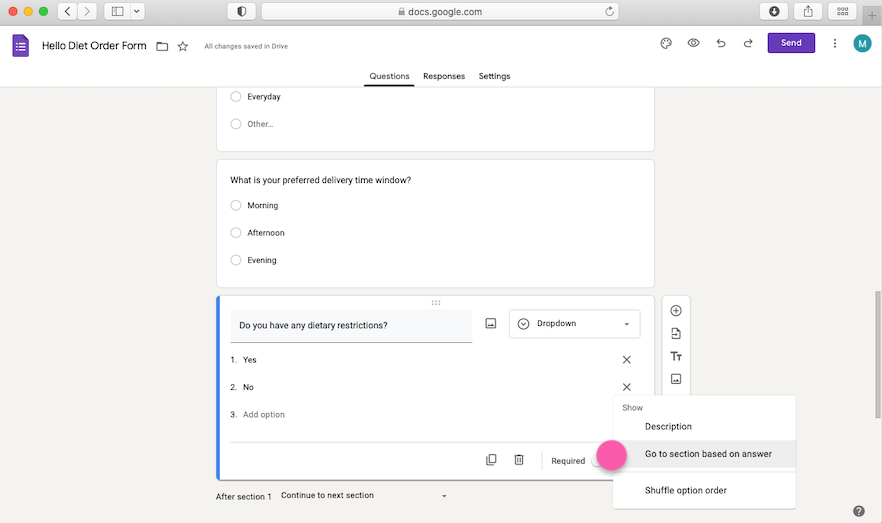Open the customize theme palette icon
882x523 pixels.
[x=666, y=43]
